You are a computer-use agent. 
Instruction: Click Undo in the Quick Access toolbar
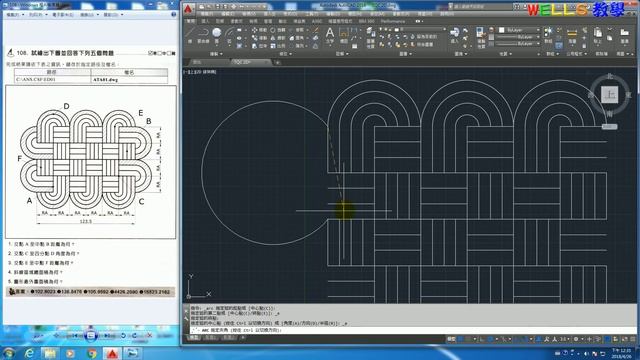(x=242, y=7)
